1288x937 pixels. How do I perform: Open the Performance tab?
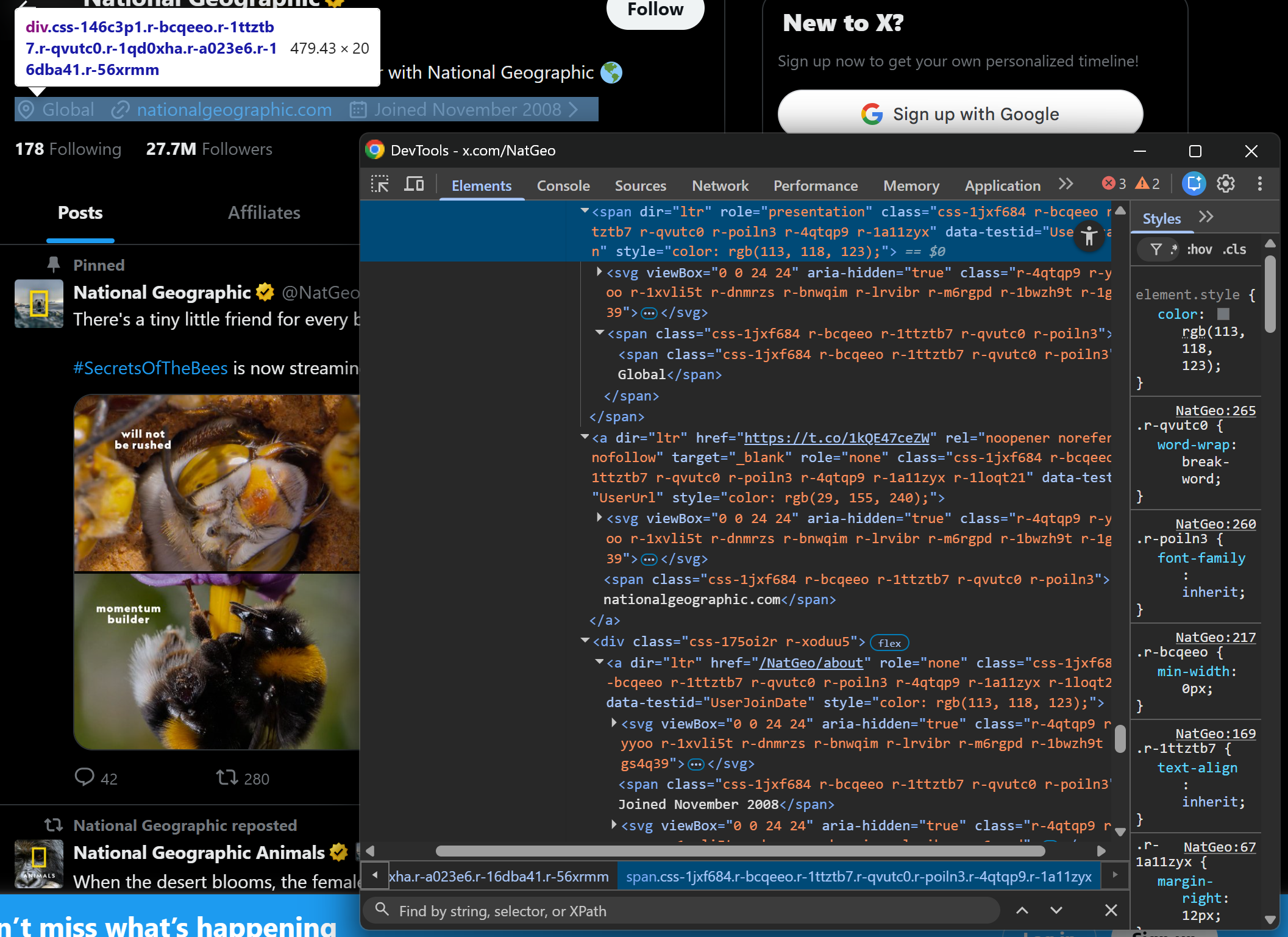(x=816, y=185)
